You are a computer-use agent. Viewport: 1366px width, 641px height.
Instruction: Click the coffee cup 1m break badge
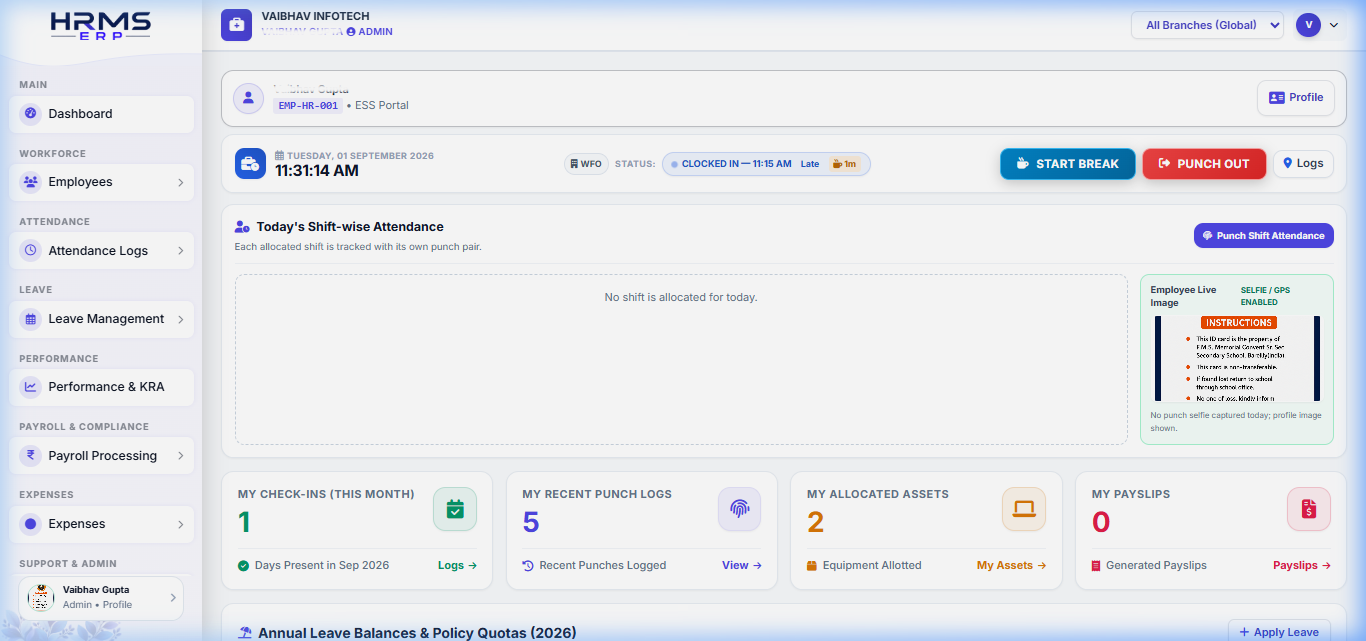coord(844,164)
